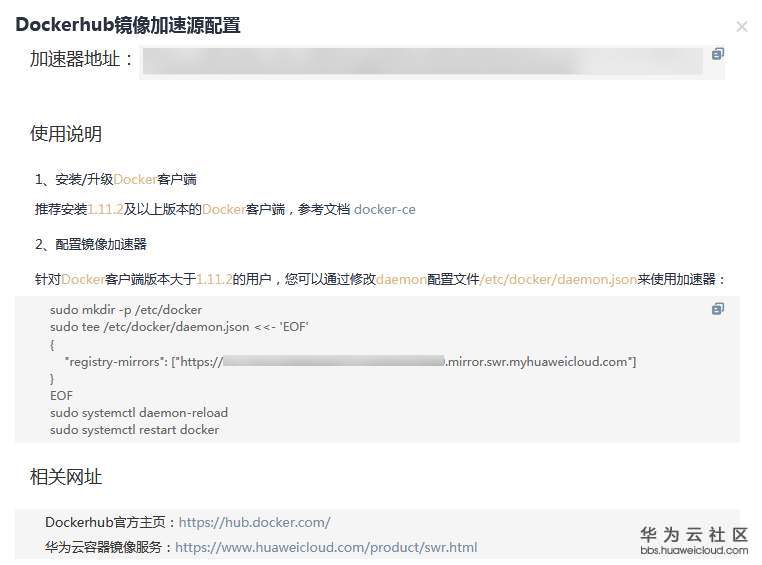The image size is (762, 565).
Task: Copy the daemon.json code block with copy icon
Action: click(x=717, y=308)
